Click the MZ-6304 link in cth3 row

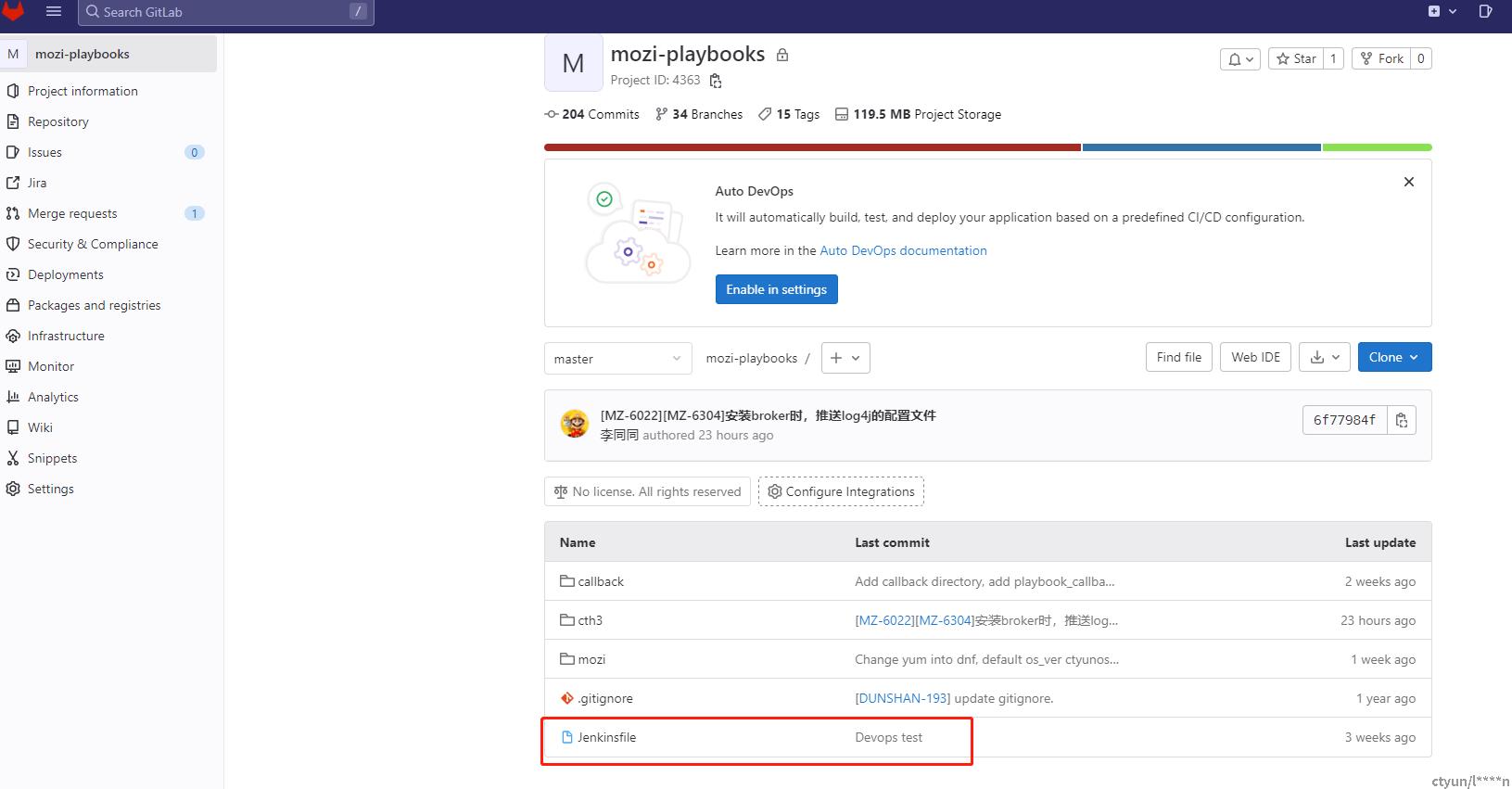(945, 620)
